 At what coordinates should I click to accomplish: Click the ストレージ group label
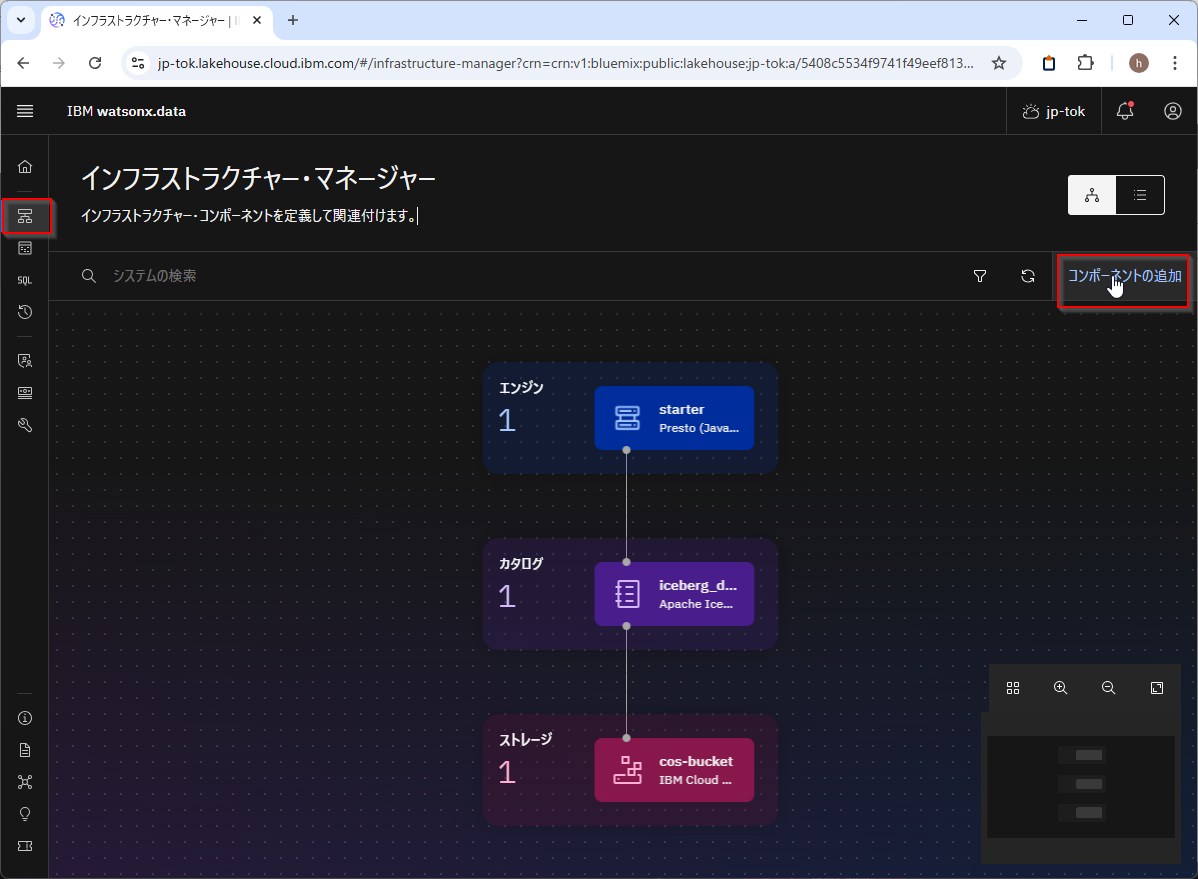click(526, 739)
